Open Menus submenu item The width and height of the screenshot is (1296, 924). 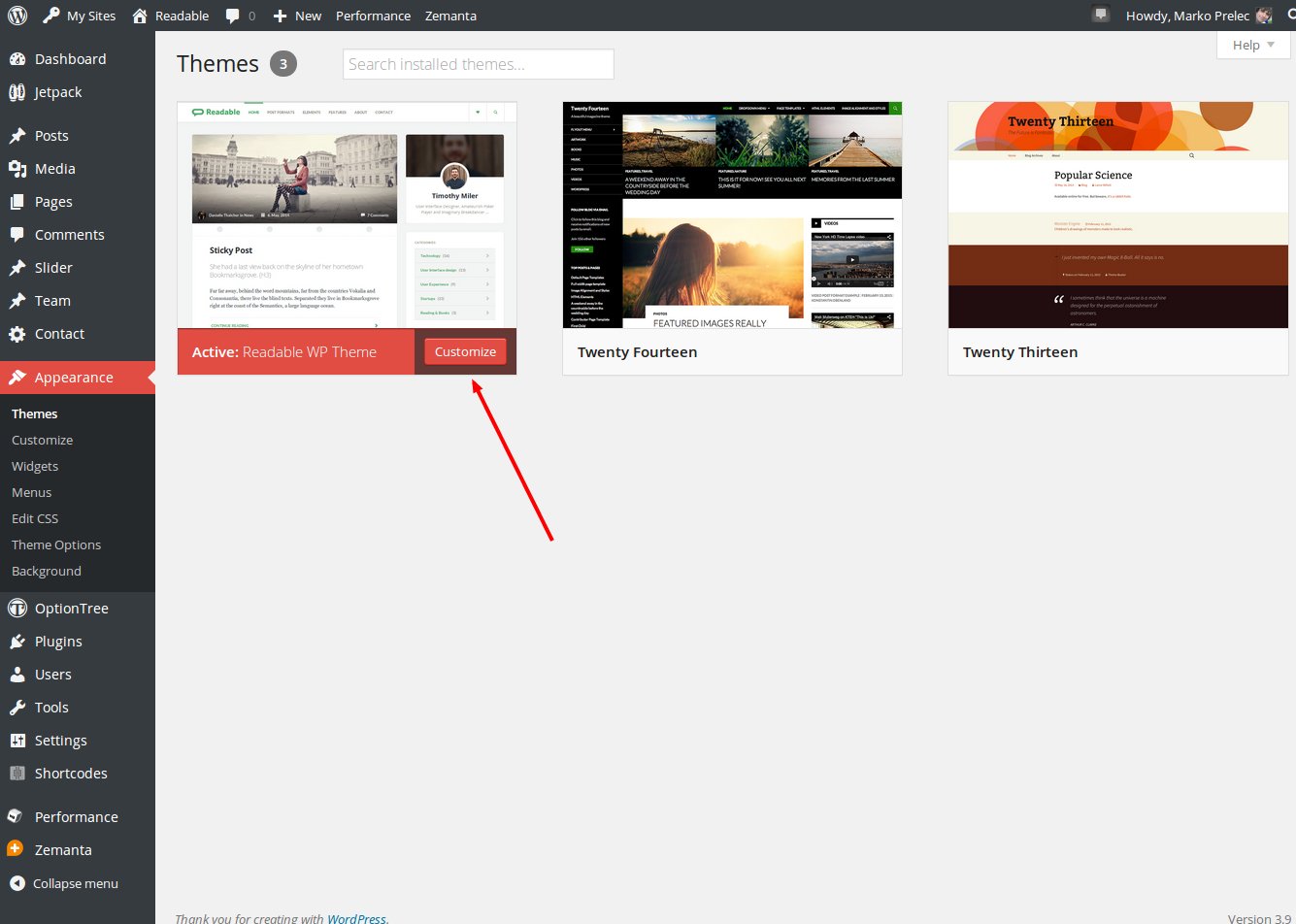click(31, 492)
